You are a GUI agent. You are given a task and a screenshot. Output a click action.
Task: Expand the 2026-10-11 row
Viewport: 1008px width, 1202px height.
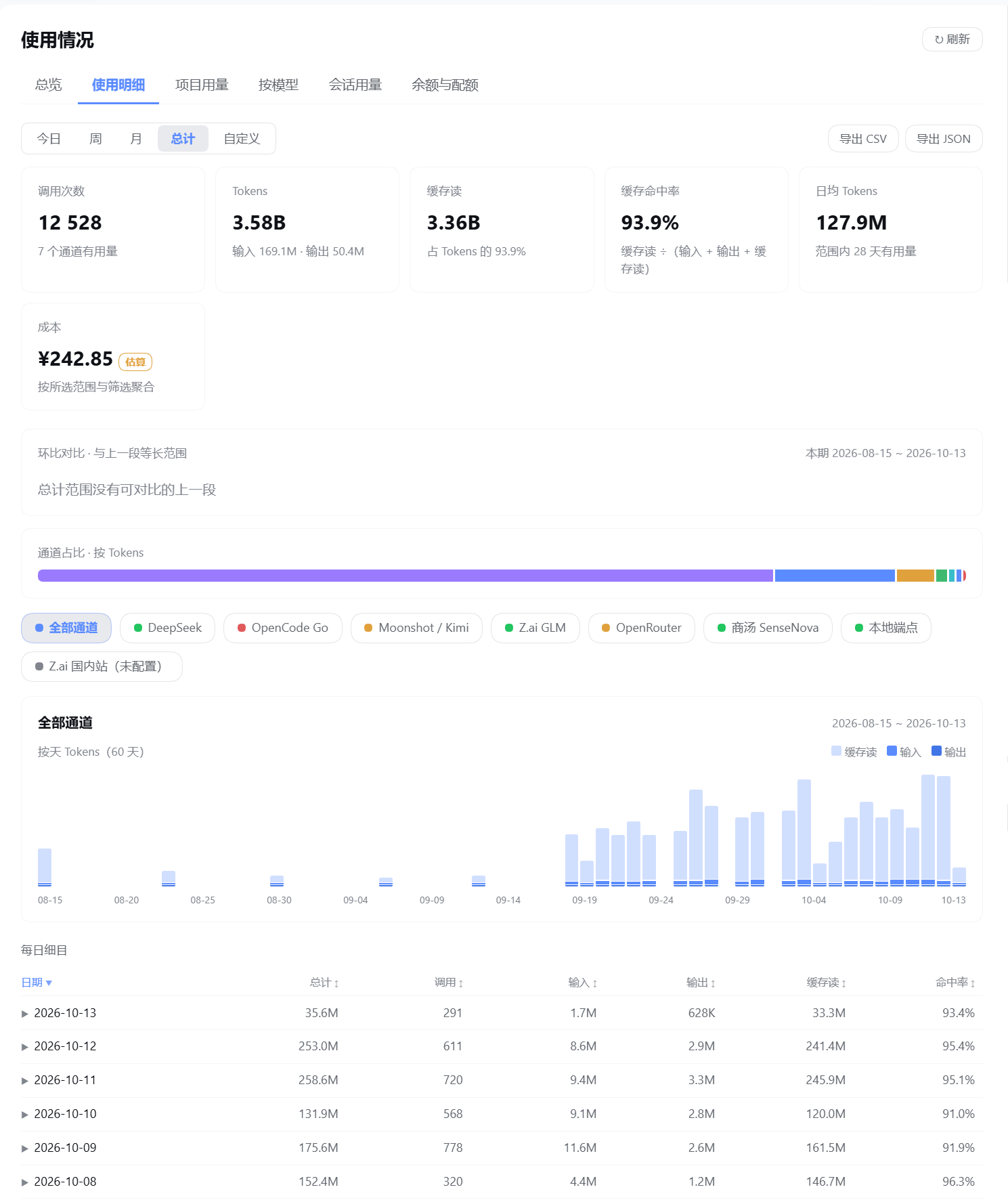tap(25, 1081)
